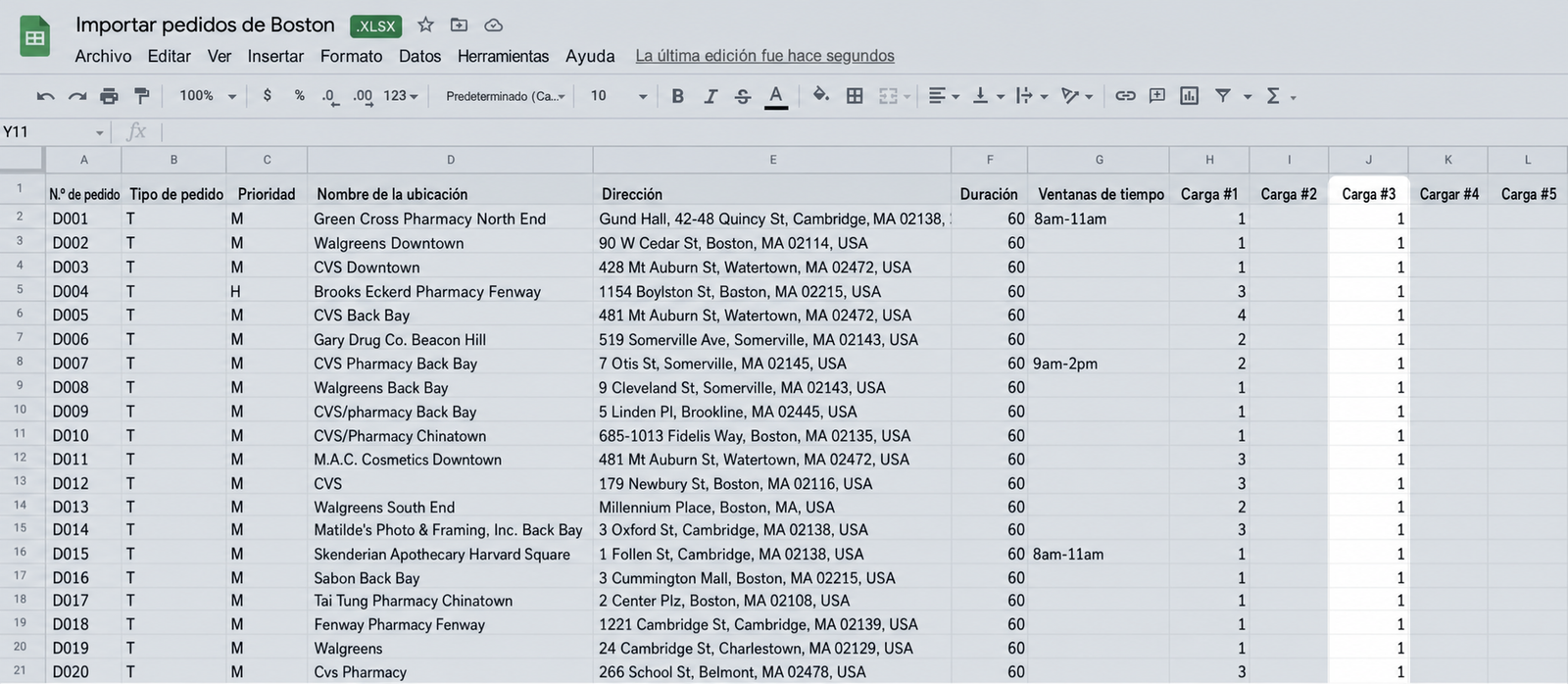Click the undo arrow icon
The height and width of the screenshot is (684, 1568).
pos(45,96)
